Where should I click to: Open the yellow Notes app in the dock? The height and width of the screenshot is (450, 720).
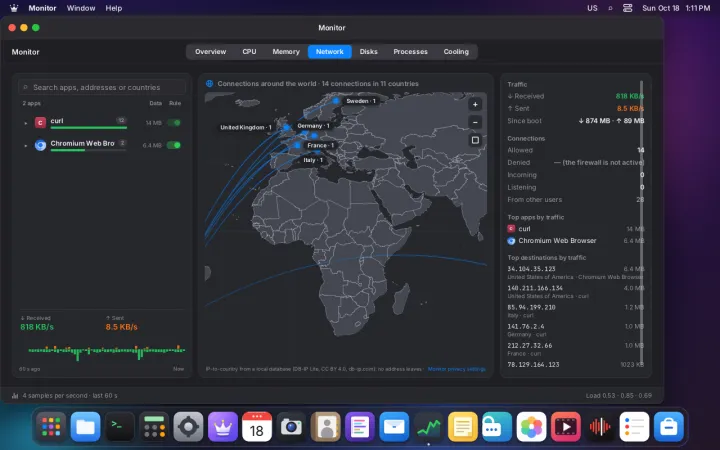[462, 427]
